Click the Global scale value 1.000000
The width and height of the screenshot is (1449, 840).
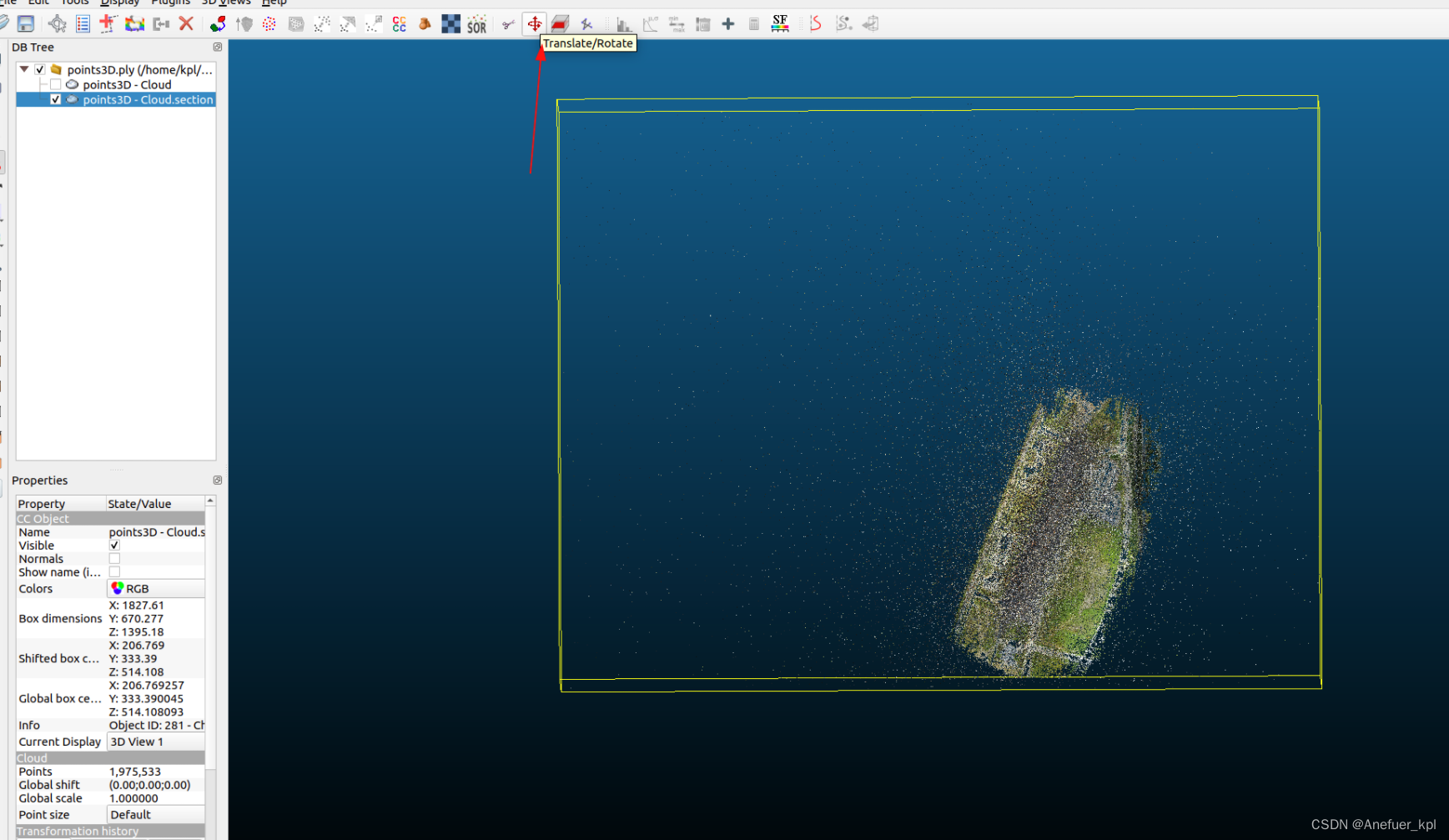[133, 798]
